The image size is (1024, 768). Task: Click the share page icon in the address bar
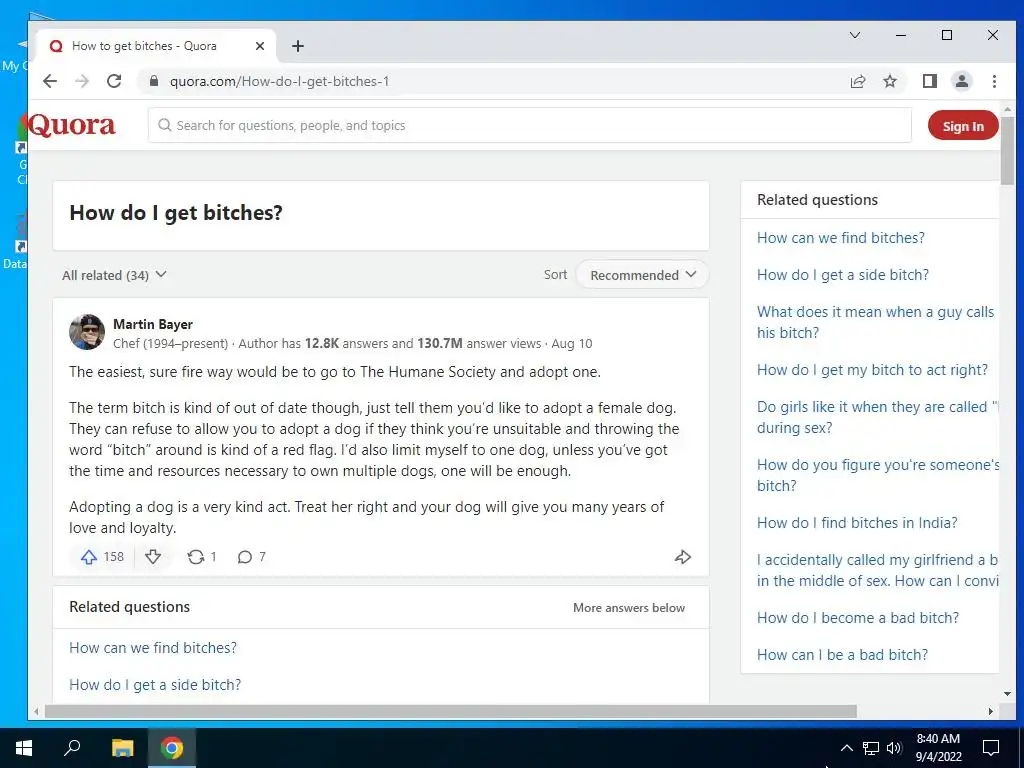[857, 81]
